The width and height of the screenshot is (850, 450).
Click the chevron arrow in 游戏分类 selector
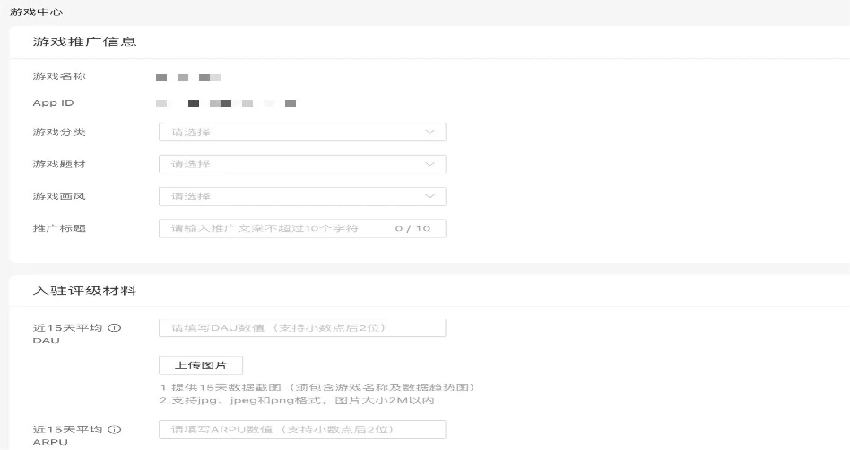430,132
